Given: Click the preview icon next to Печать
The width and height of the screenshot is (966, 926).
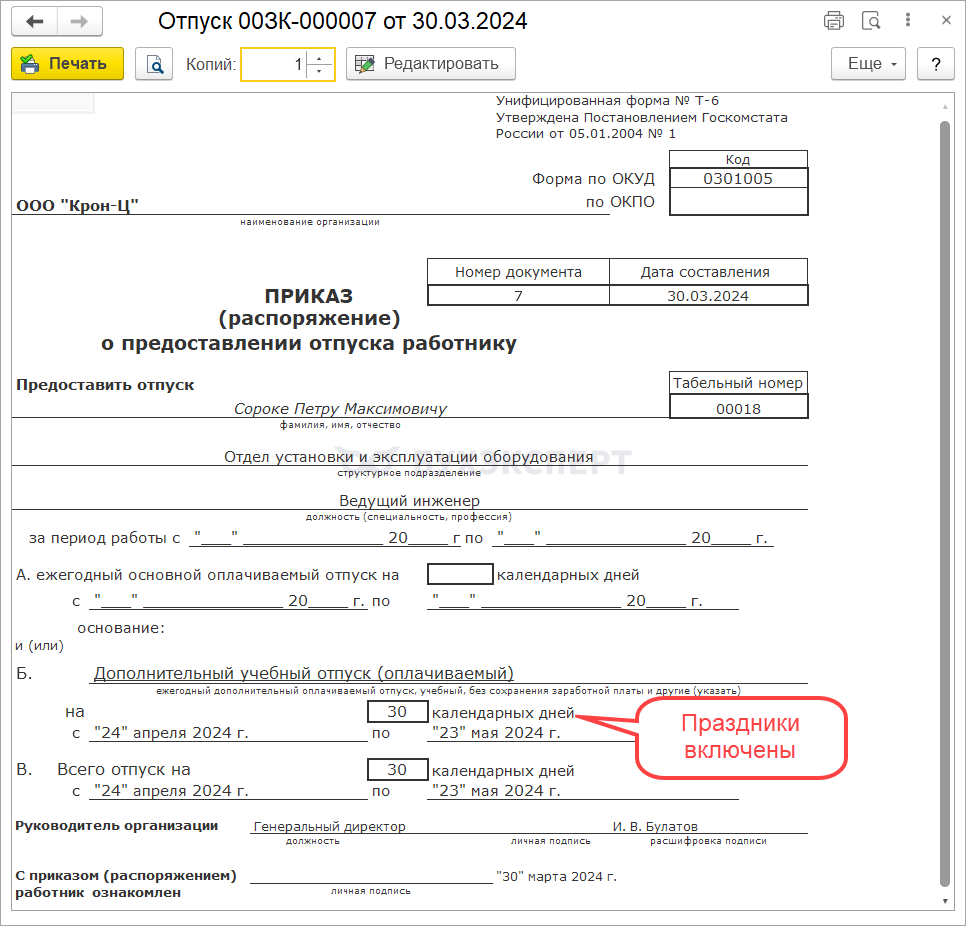Looking at the screenshot, I should tap(154, 64).
